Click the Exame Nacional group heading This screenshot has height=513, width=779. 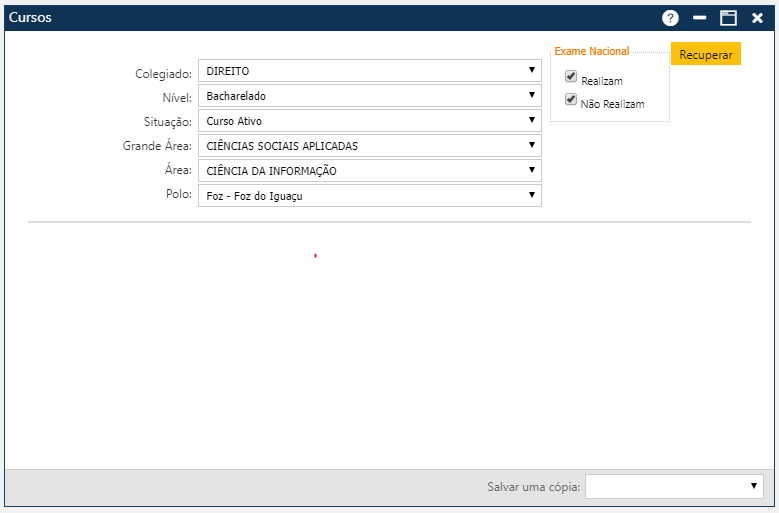(592, 51)
